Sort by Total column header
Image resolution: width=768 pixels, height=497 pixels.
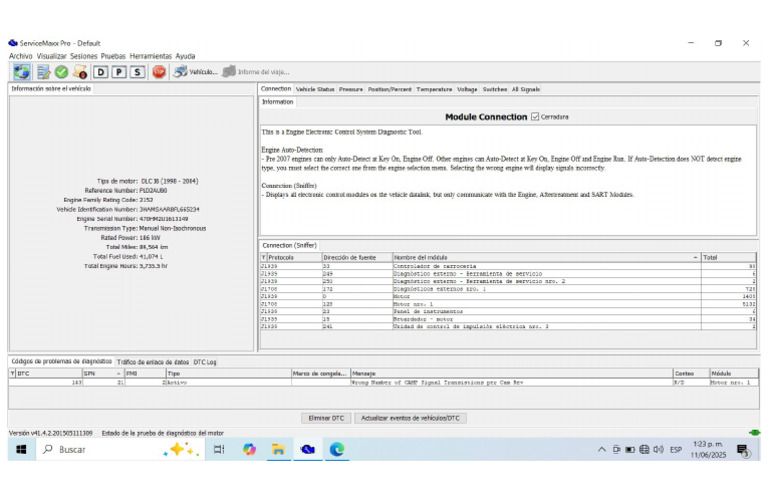[729, 257]
